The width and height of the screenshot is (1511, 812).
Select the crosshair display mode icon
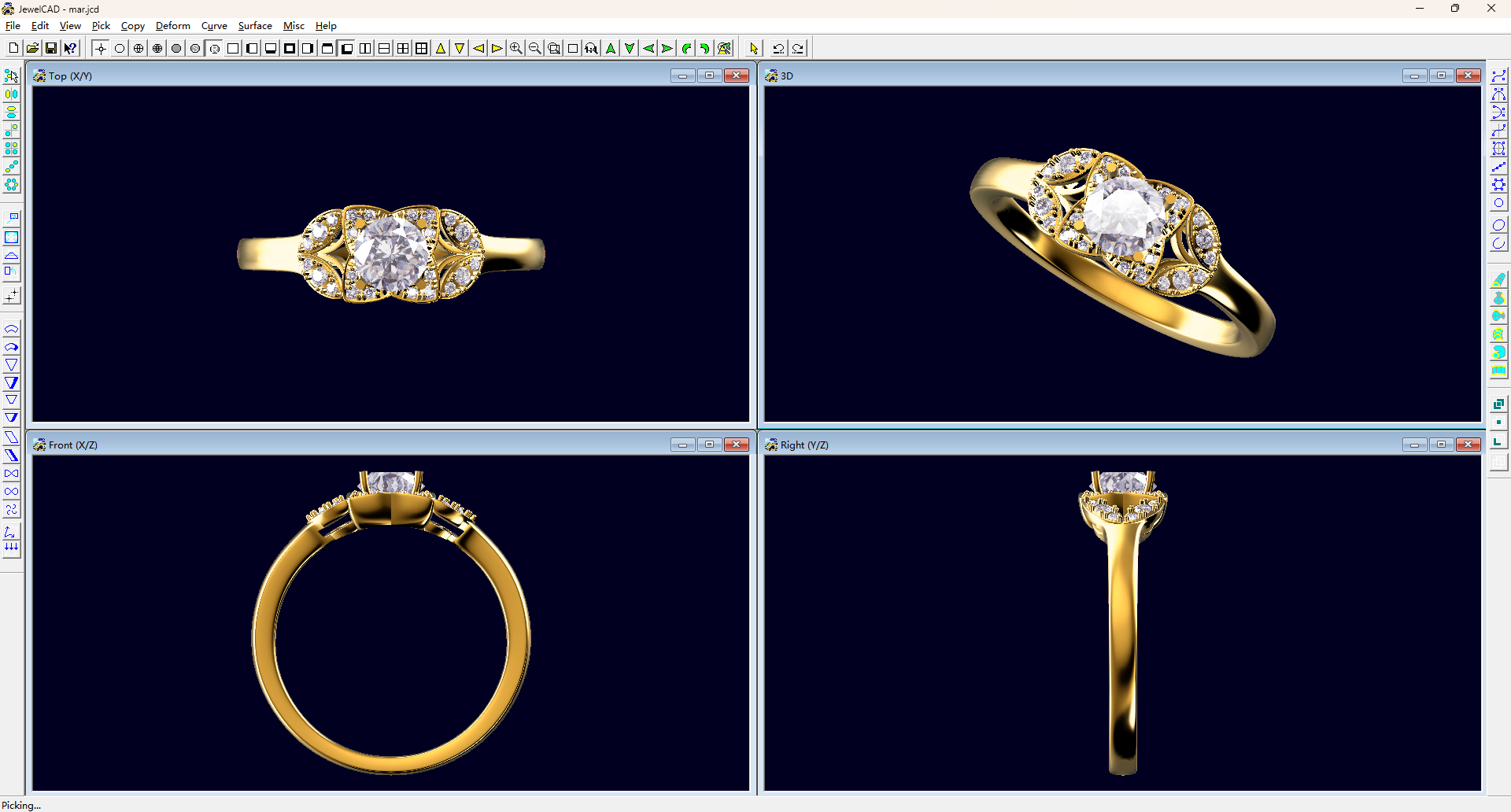coord(101,48)
